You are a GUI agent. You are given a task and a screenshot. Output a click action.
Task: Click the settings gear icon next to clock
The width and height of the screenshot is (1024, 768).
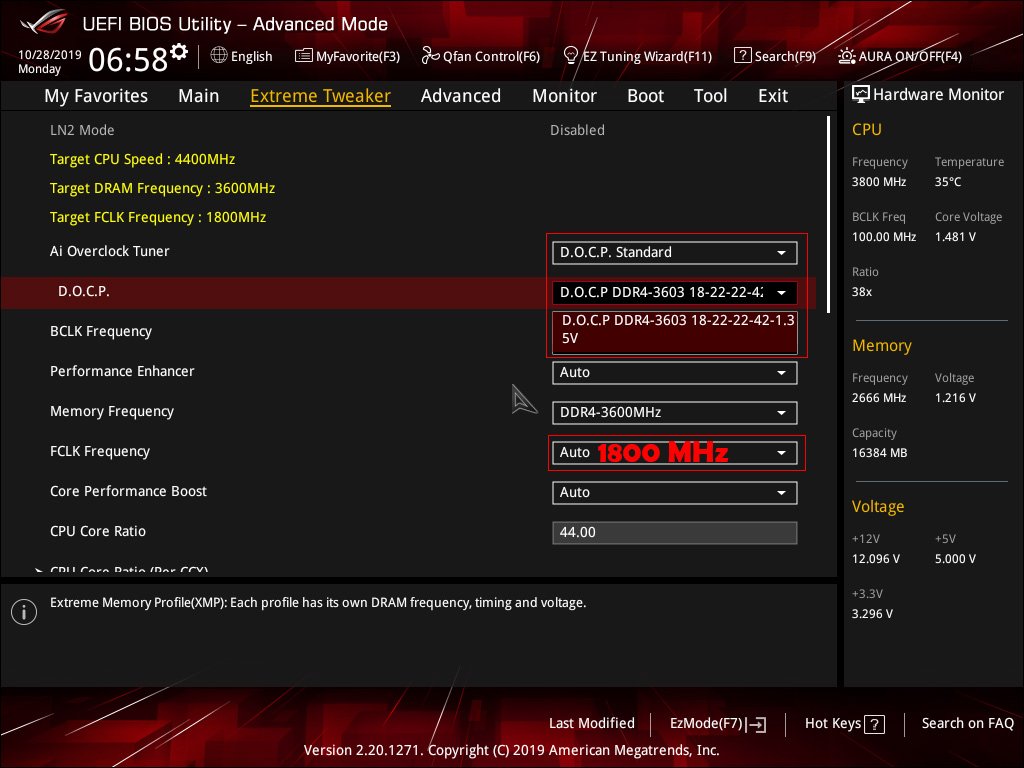click(x=179, y=51)
